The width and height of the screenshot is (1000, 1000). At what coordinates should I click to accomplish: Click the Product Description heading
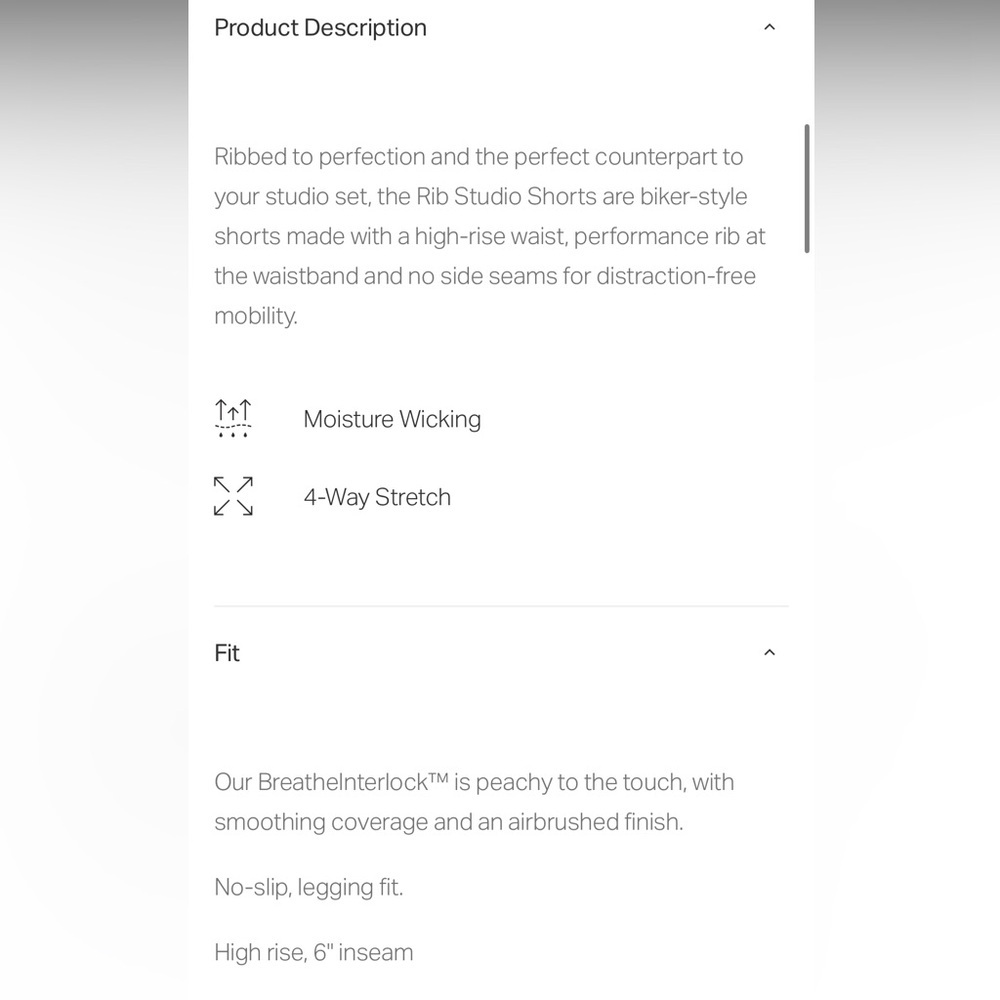click(320, 28)
